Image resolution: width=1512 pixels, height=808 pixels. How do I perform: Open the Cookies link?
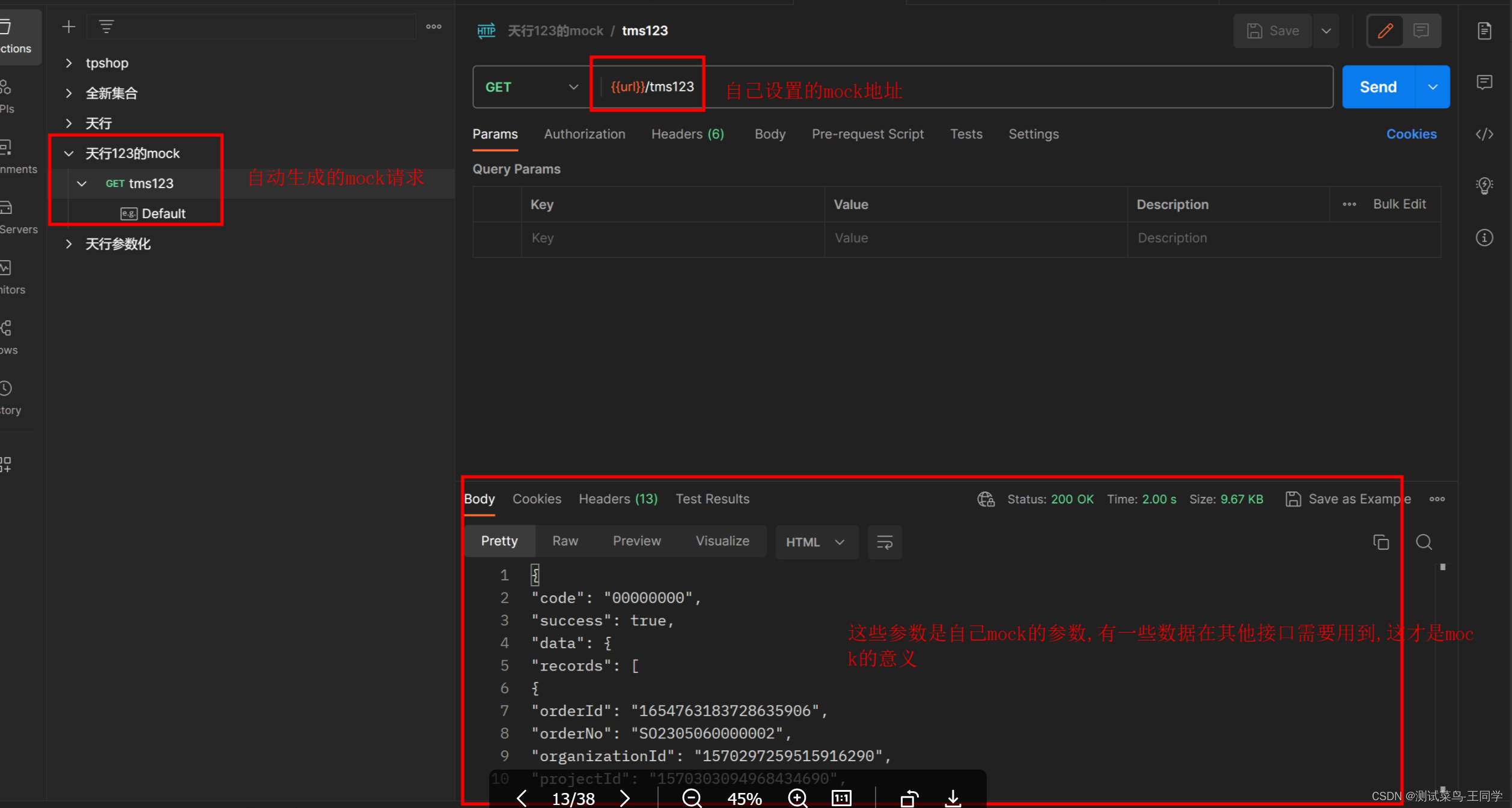1411,134
